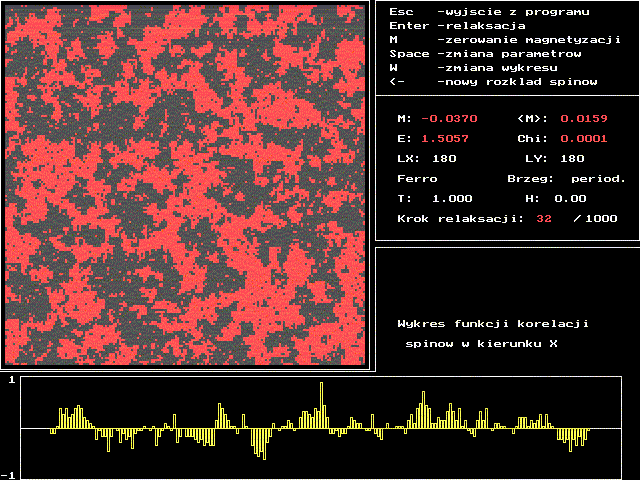Click the spin lattice display

[x=185, y=185]
